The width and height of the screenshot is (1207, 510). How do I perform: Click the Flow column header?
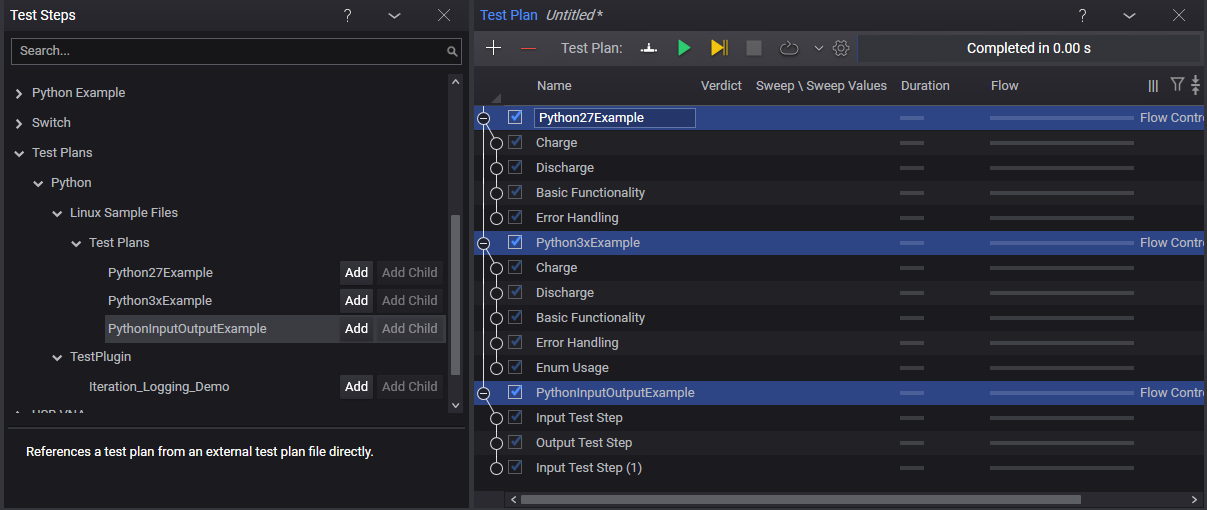(x=1004, y=86)
